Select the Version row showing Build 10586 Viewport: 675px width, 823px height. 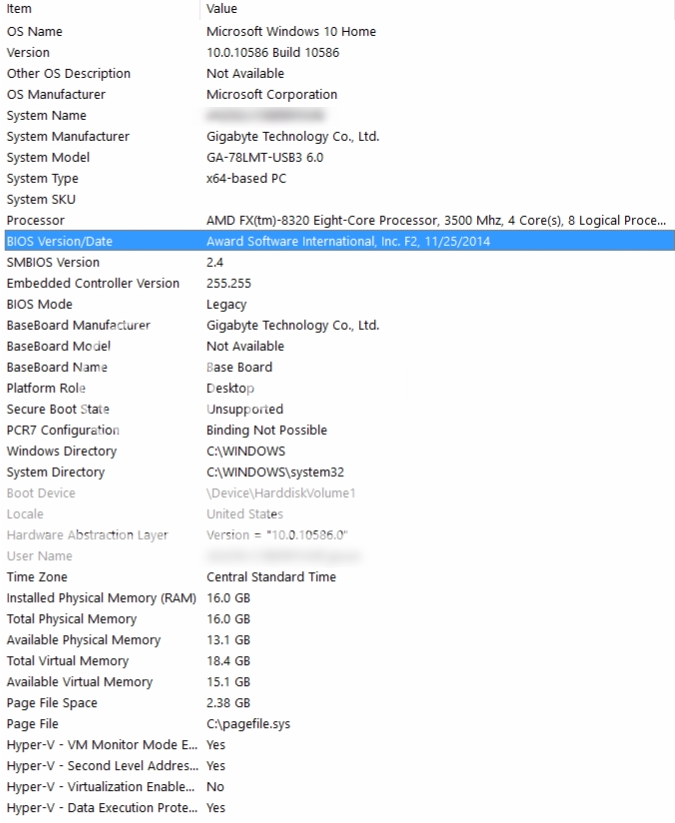[28, 52]
